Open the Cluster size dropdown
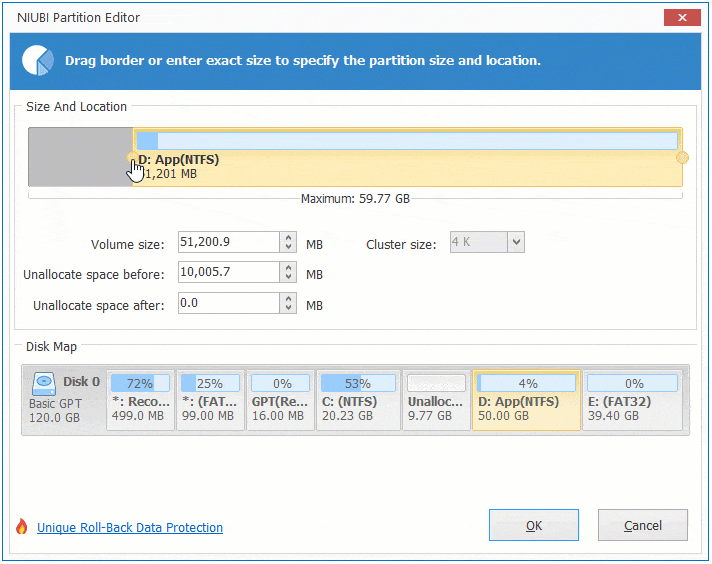 tap(515, 242)
